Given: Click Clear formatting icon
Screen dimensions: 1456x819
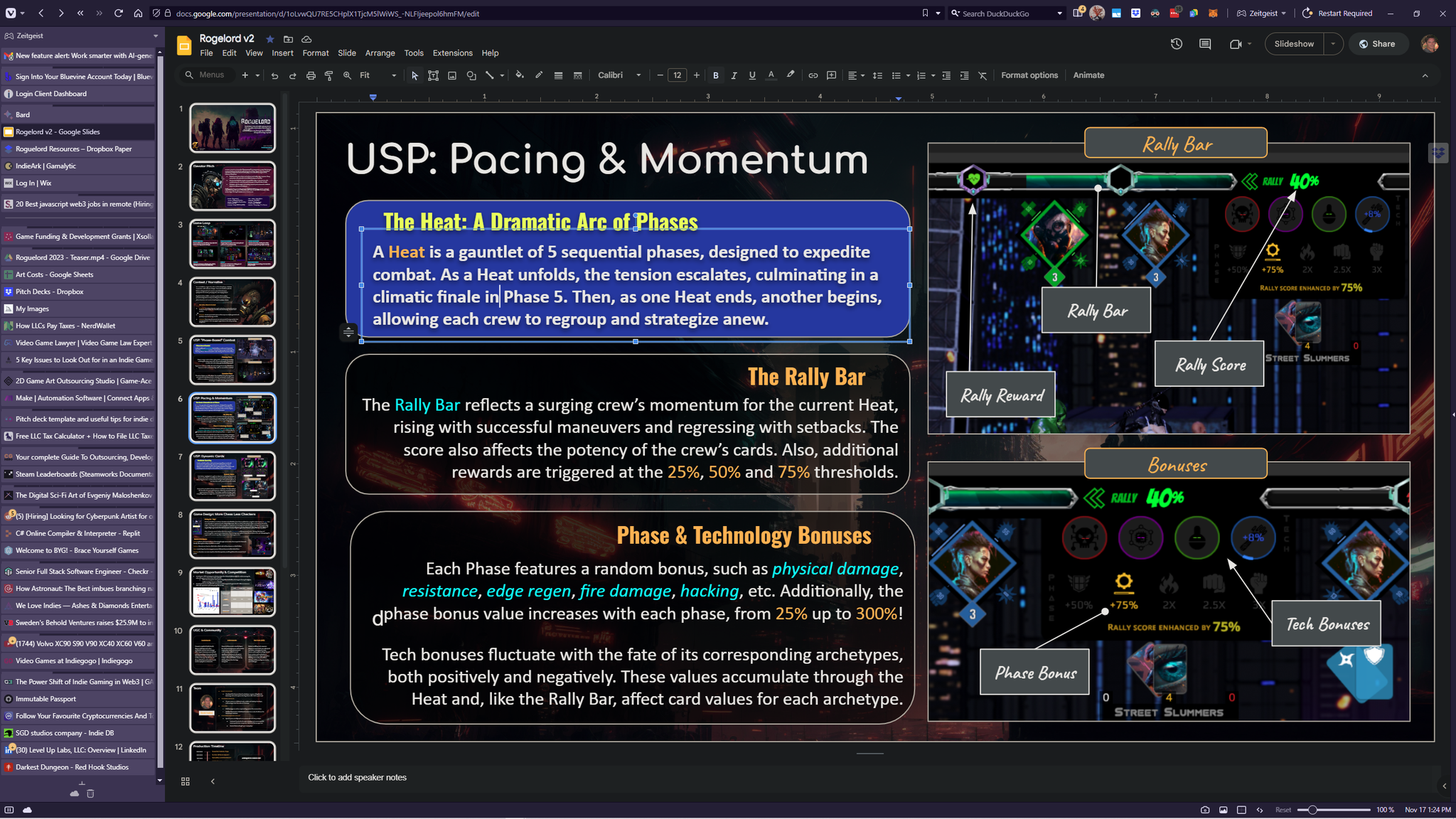Looking at the screenshot, I should [x=983, y=75].
